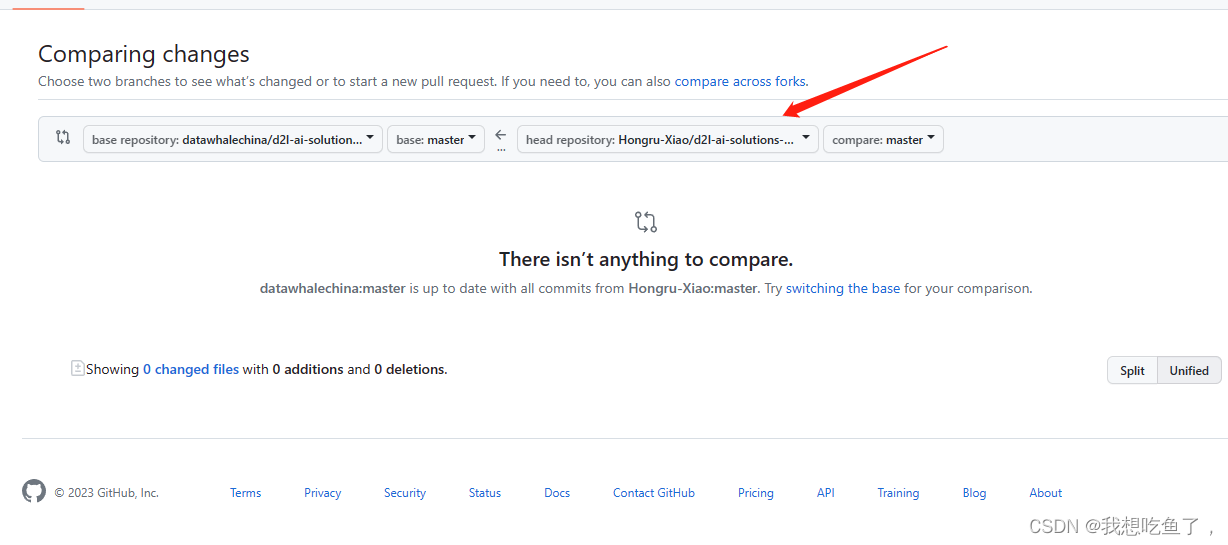Click the 'switching the base' link
The width and height of the screenshot is (1228, 545).
tap(843, 288)
